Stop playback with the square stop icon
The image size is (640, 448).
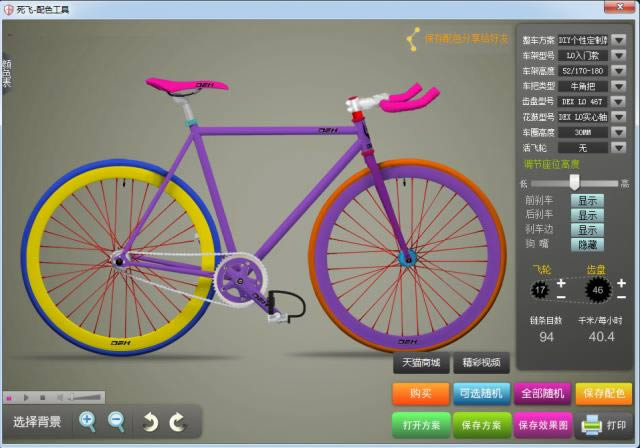click(x=42, y=397)
